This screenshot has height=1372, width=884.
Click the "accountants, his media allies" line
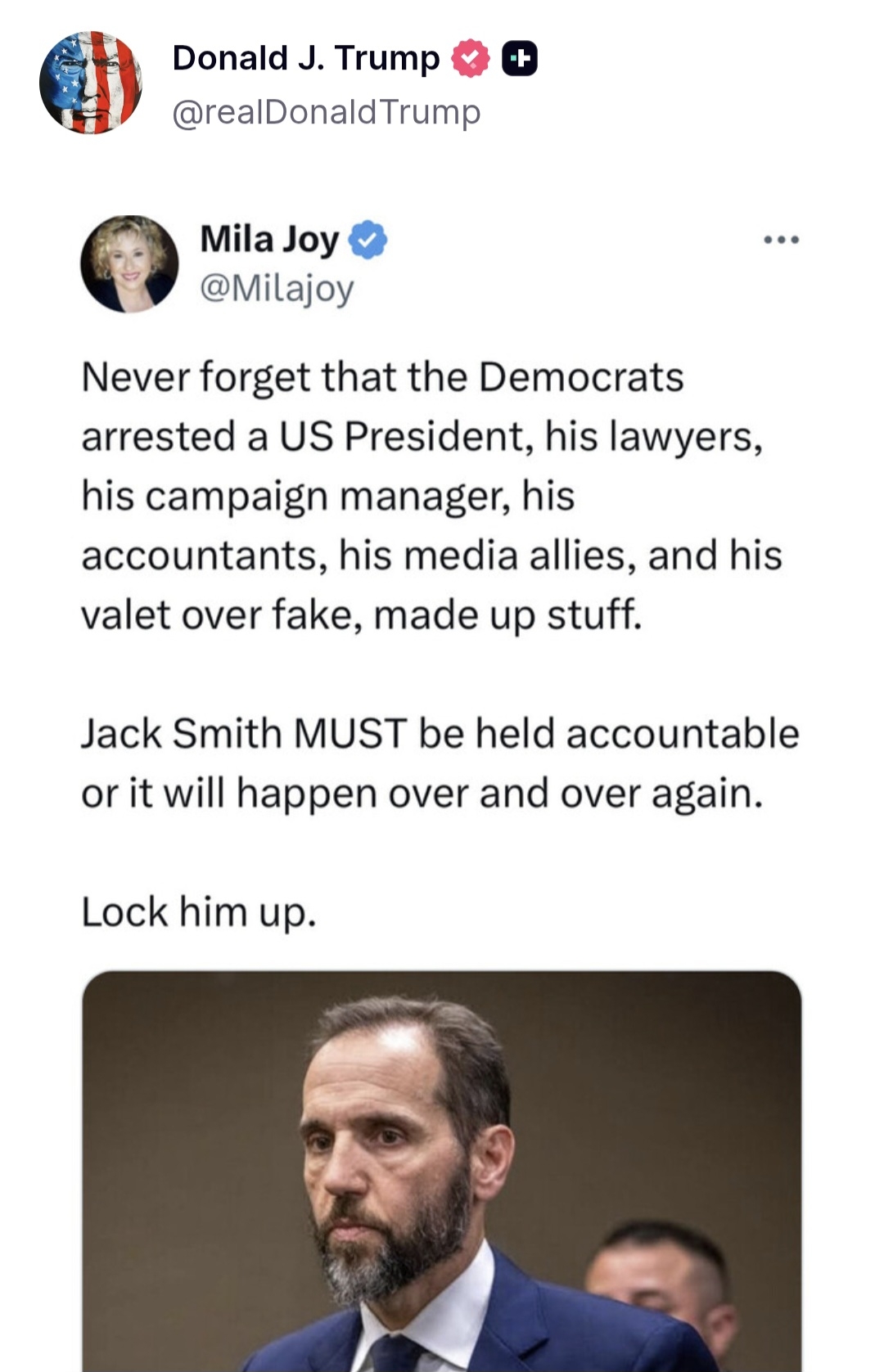pos(431,556)
